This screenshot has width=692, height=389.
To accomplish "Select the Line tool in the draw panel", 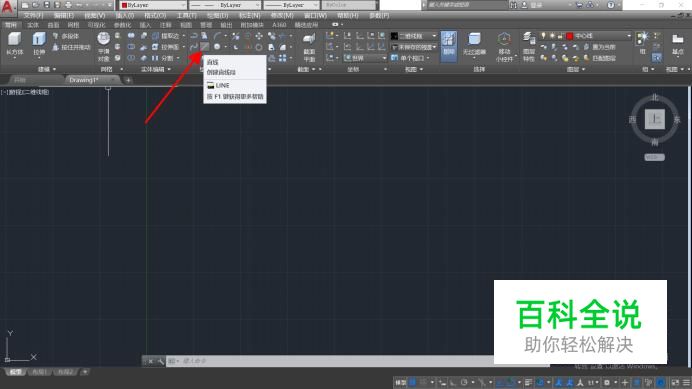I will pos(205,46).
